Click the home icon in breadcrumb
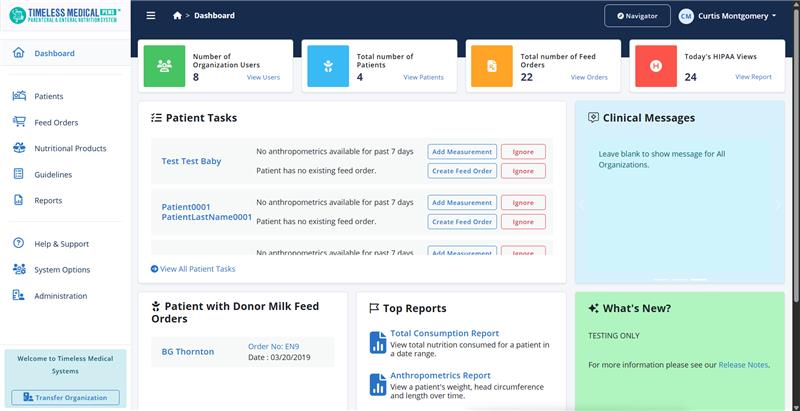 click(177, 16)
